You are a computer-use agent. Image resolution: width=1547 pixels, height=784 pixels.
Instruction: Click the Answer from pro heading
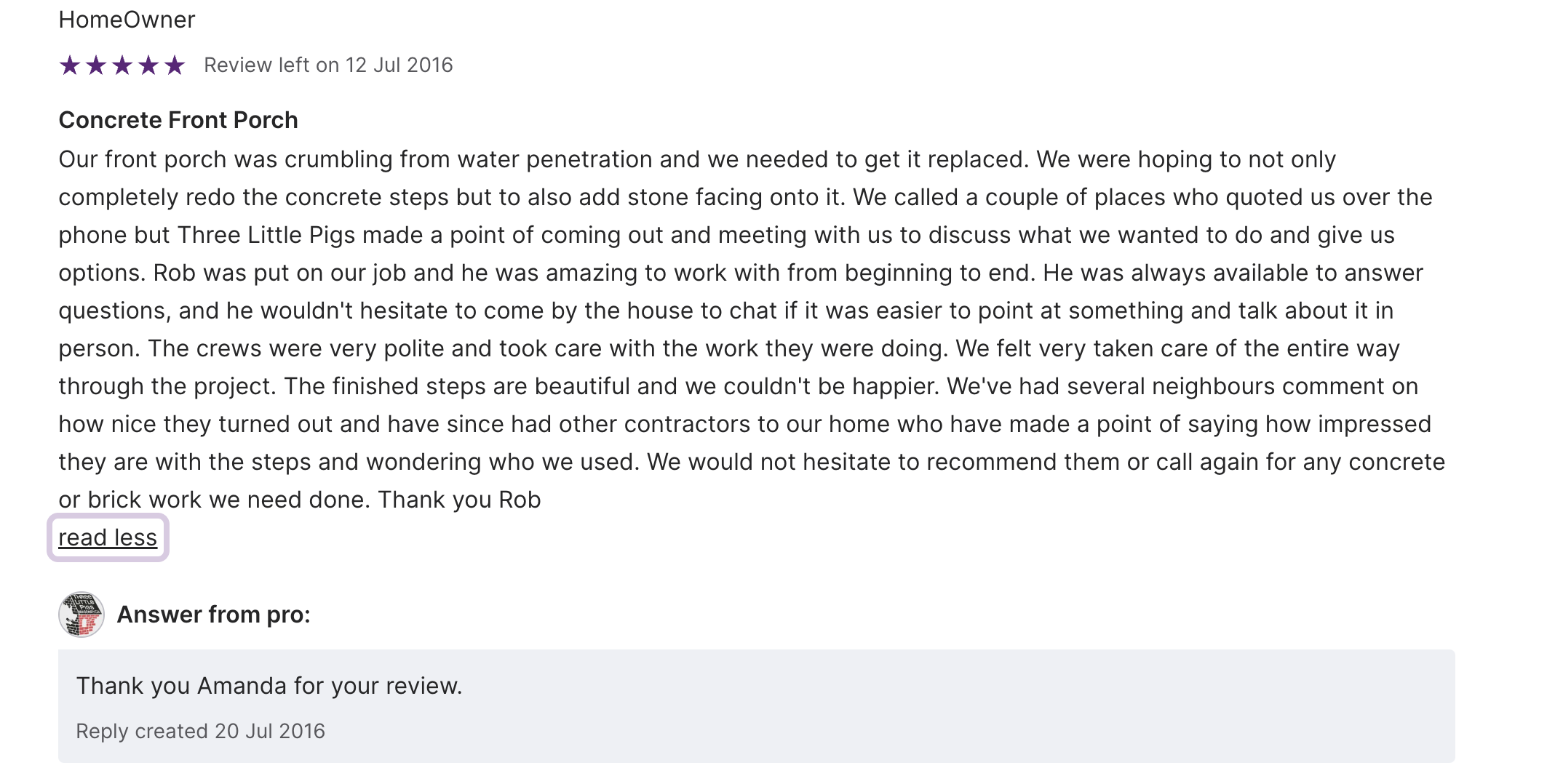coord(213,615)
